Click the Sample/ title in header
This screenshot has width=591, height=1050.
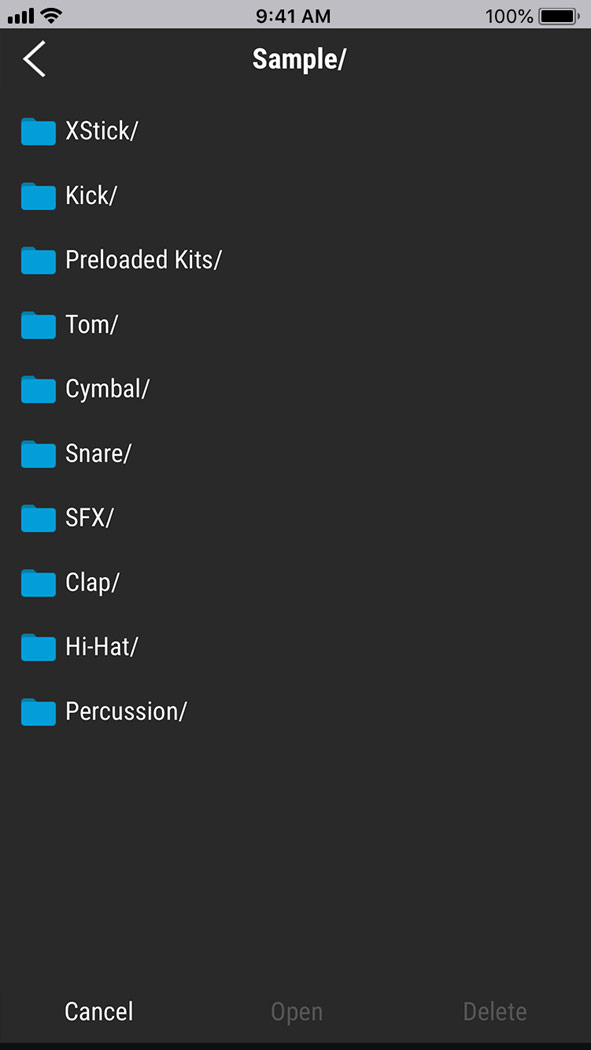(299, 59)
